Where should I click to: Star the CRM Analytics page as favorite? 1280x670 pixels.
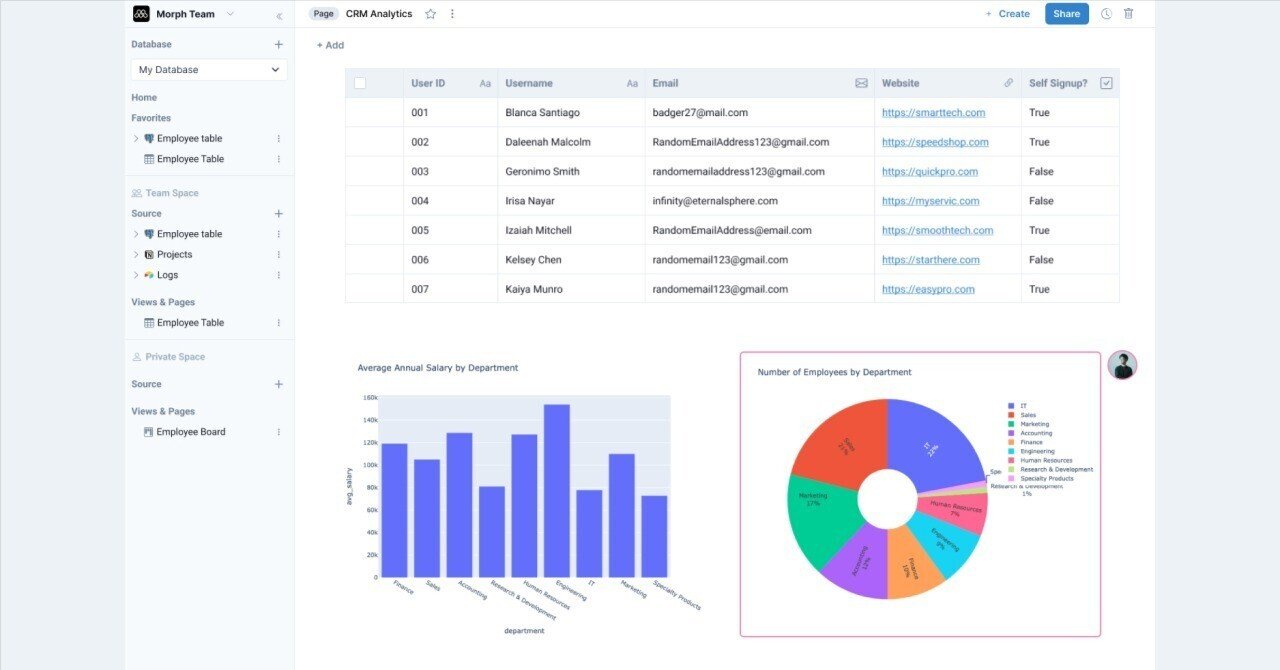(430, 14)
